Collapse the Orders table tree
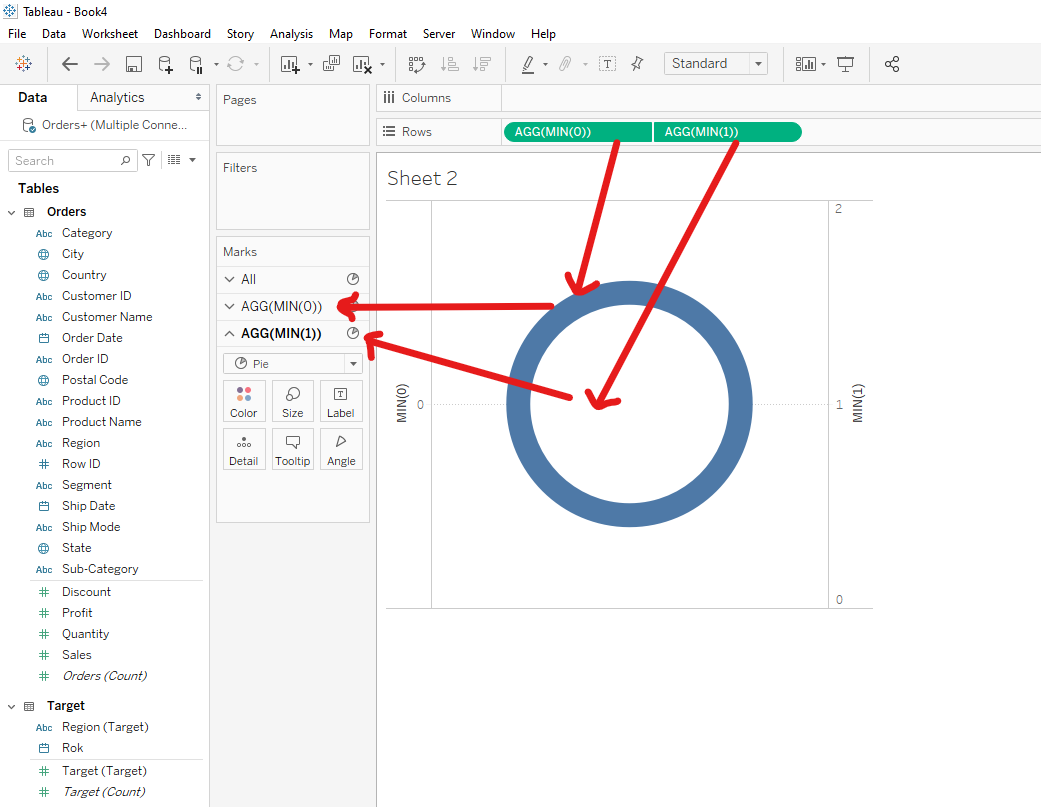This screenshot has width=1041, height=807. pos(12,212)
